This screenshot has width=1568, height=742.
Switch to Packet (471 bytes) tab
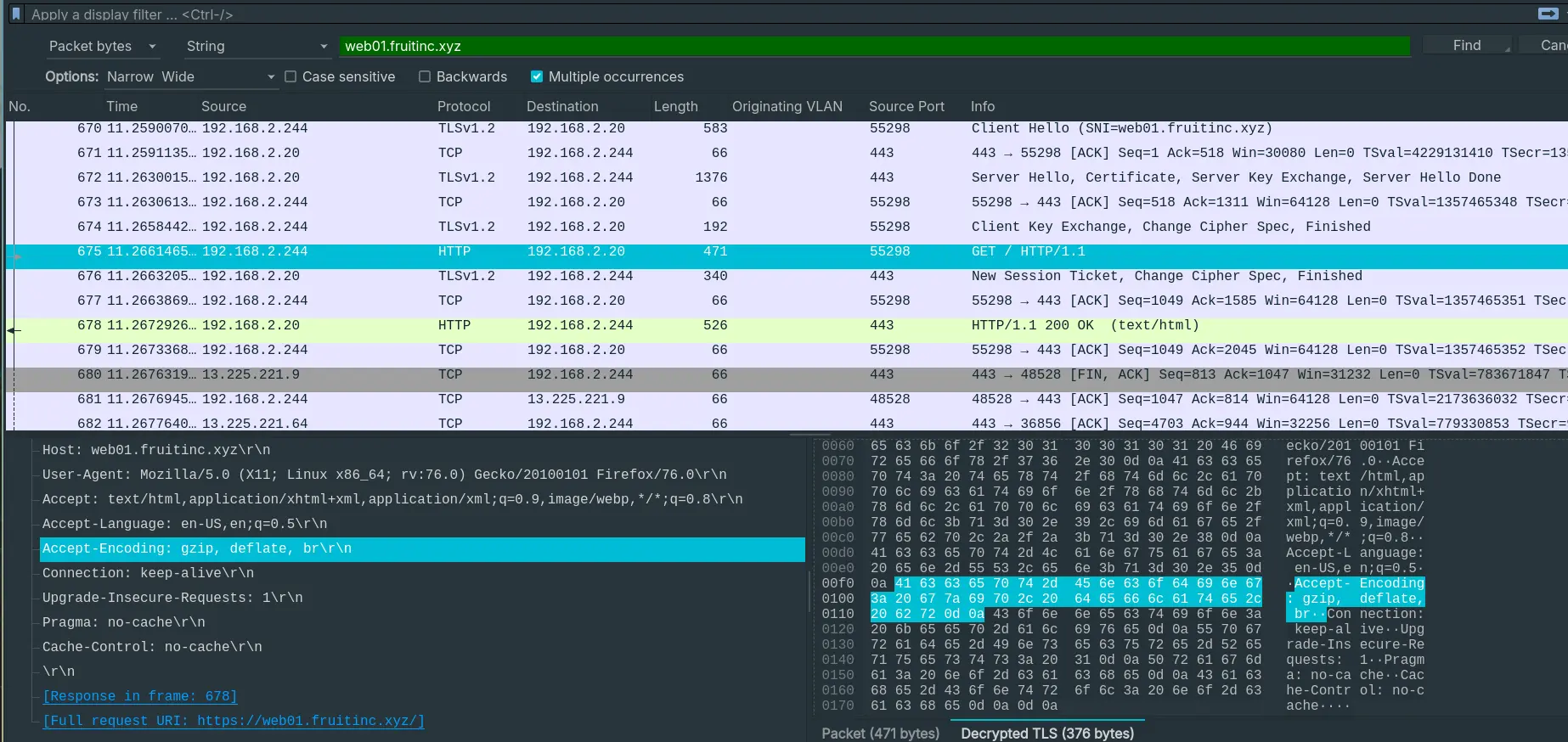click(x=880, y=733)
